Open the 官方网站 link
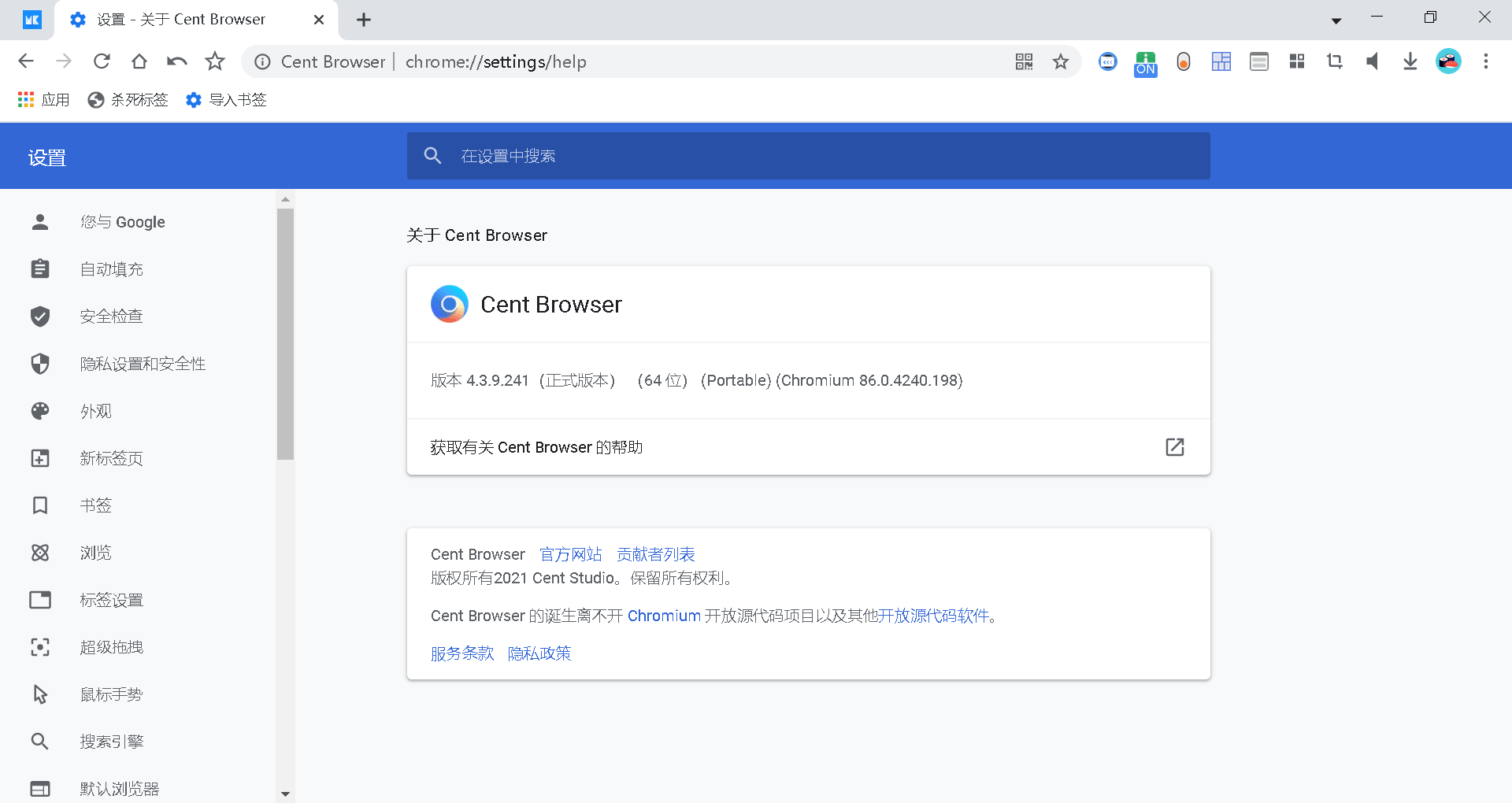The width and height of the screenshot is (1512, 803). (571, 554)
